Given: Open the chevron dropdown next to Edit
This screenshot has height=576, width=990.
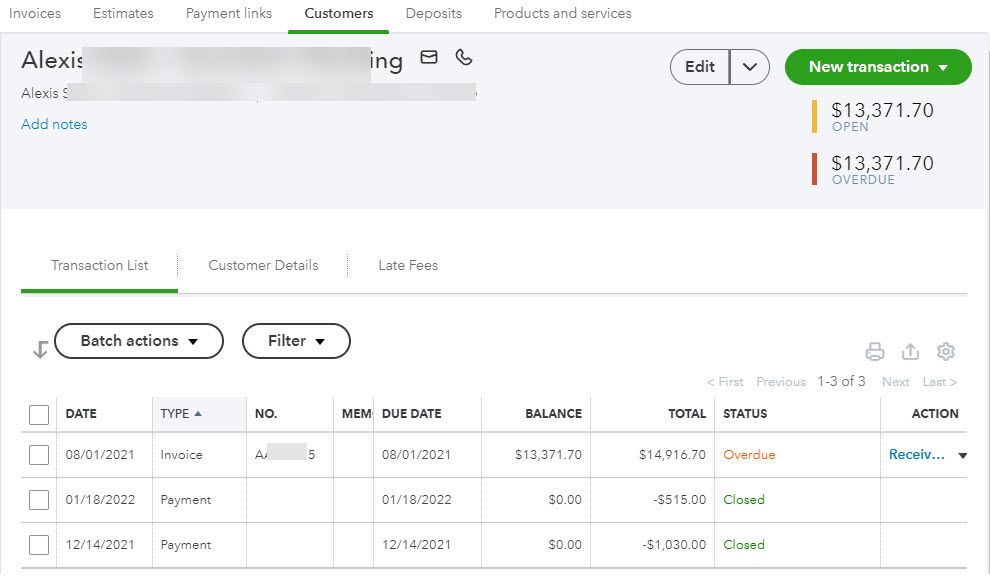Looking at the screenshot, I should [748, 67].
